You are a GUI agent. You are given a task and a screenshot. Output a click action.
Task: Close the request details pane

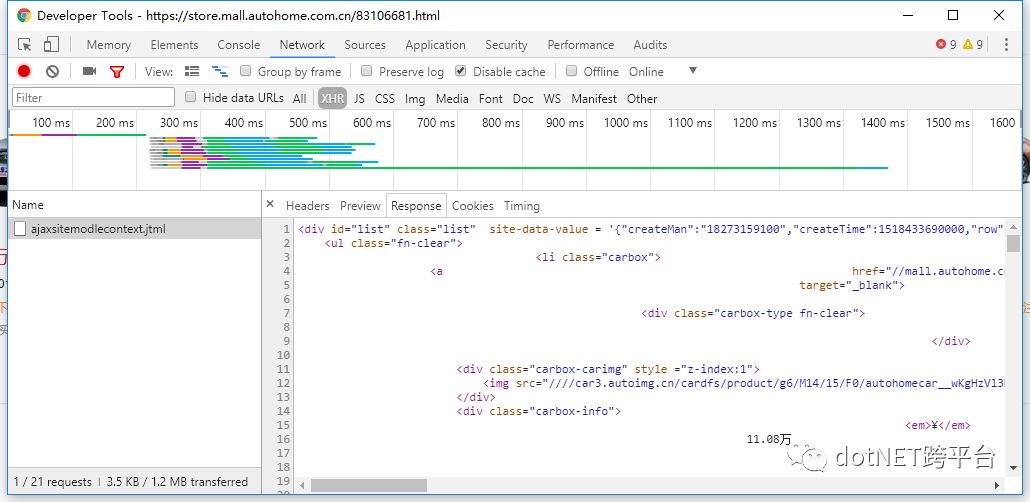[270, 204]
